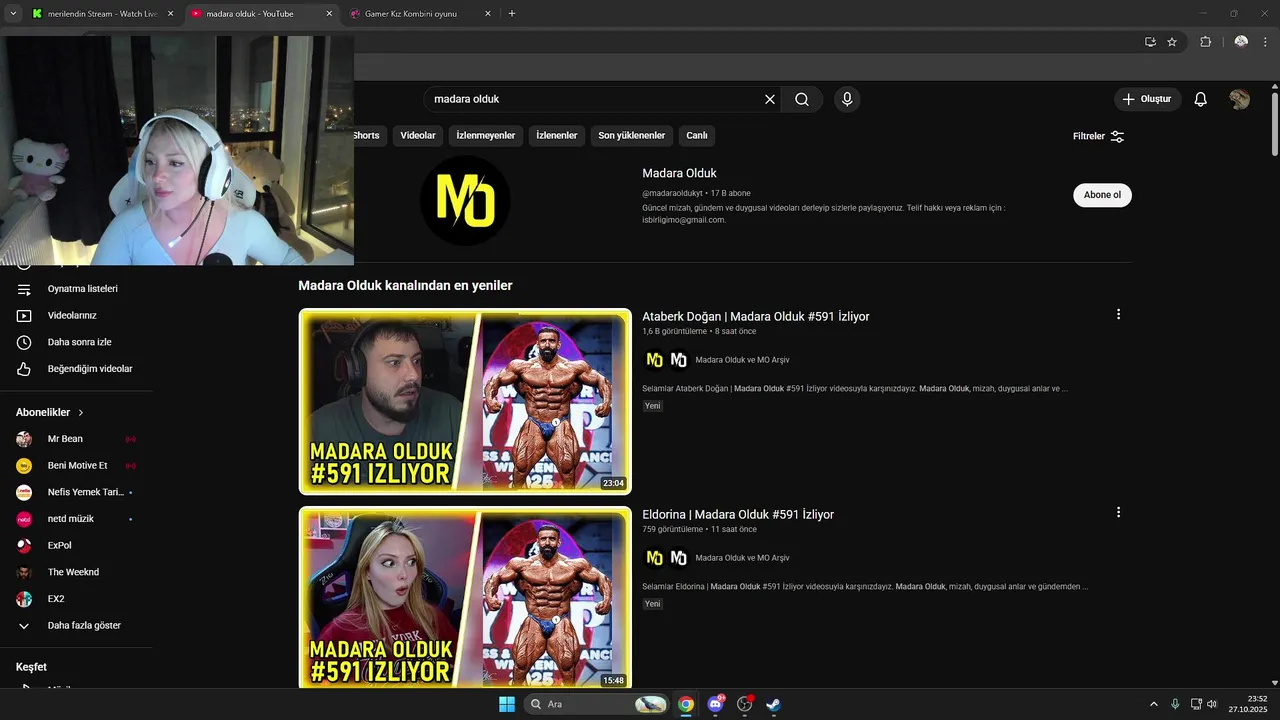The width and height of the screenshot is (1280, 720).
Task: Subscribe with the Abone ol button
Action: [1102, 195]
